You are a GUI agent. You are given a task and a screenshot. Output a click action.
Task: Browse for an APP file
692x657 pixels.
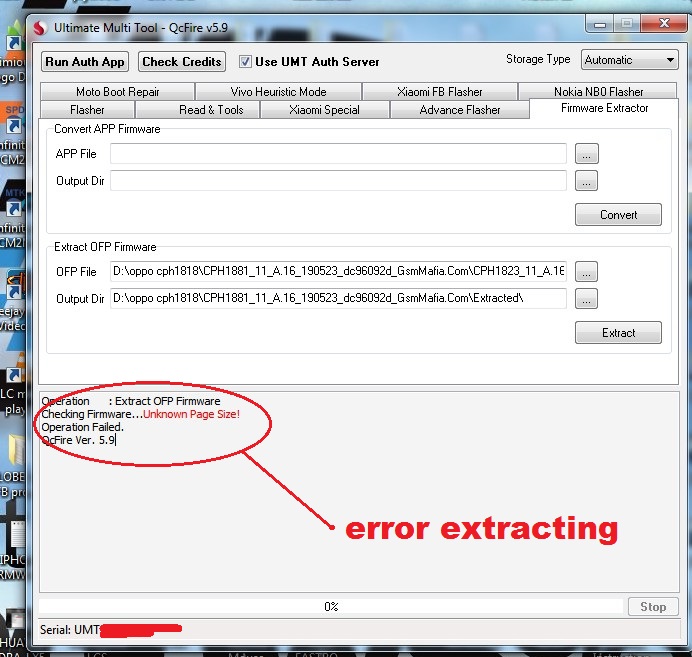tap(586, 154)
